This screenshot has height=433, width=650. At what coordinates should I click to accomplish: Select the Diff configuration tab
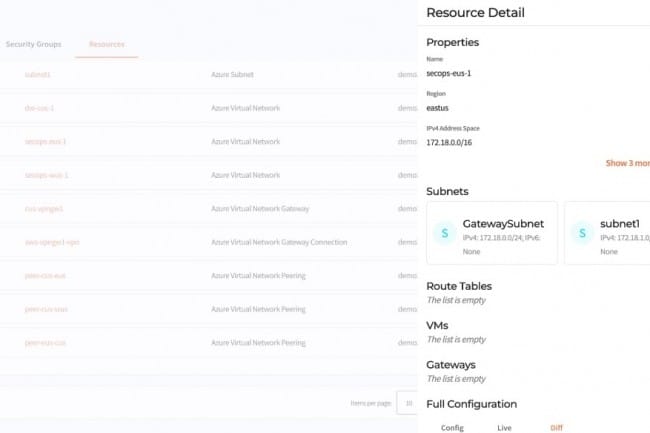pyautogui.click(x=556, y=427)
